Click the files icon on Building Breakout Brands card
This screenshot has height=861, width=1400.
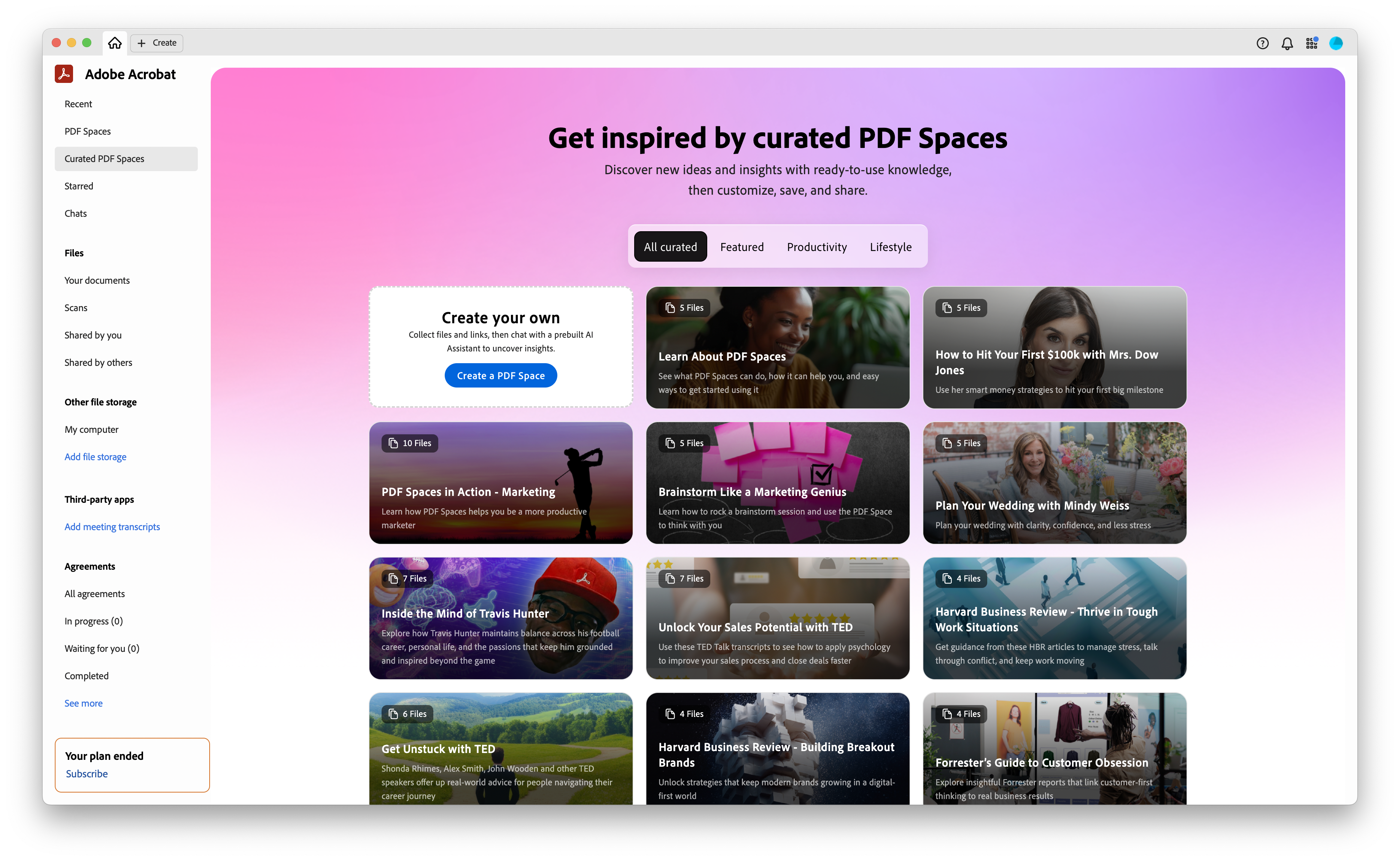[x=670, y=715]
